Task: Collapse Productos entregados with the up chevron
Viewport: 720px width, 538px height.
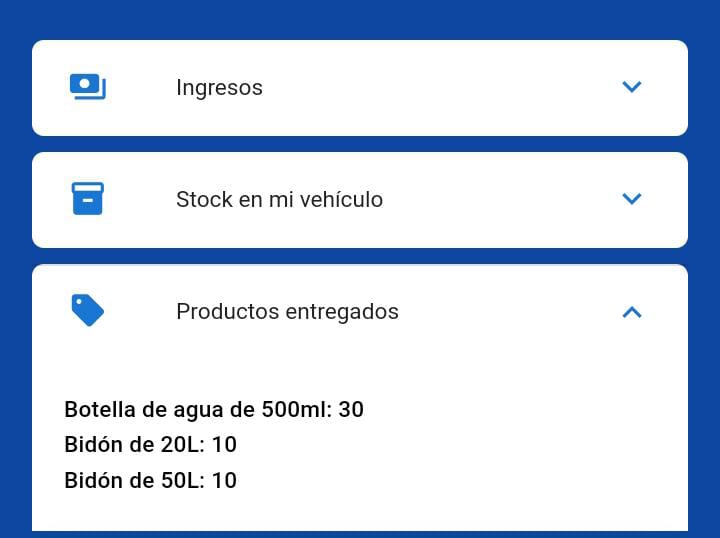Action: tap(631, 312)
